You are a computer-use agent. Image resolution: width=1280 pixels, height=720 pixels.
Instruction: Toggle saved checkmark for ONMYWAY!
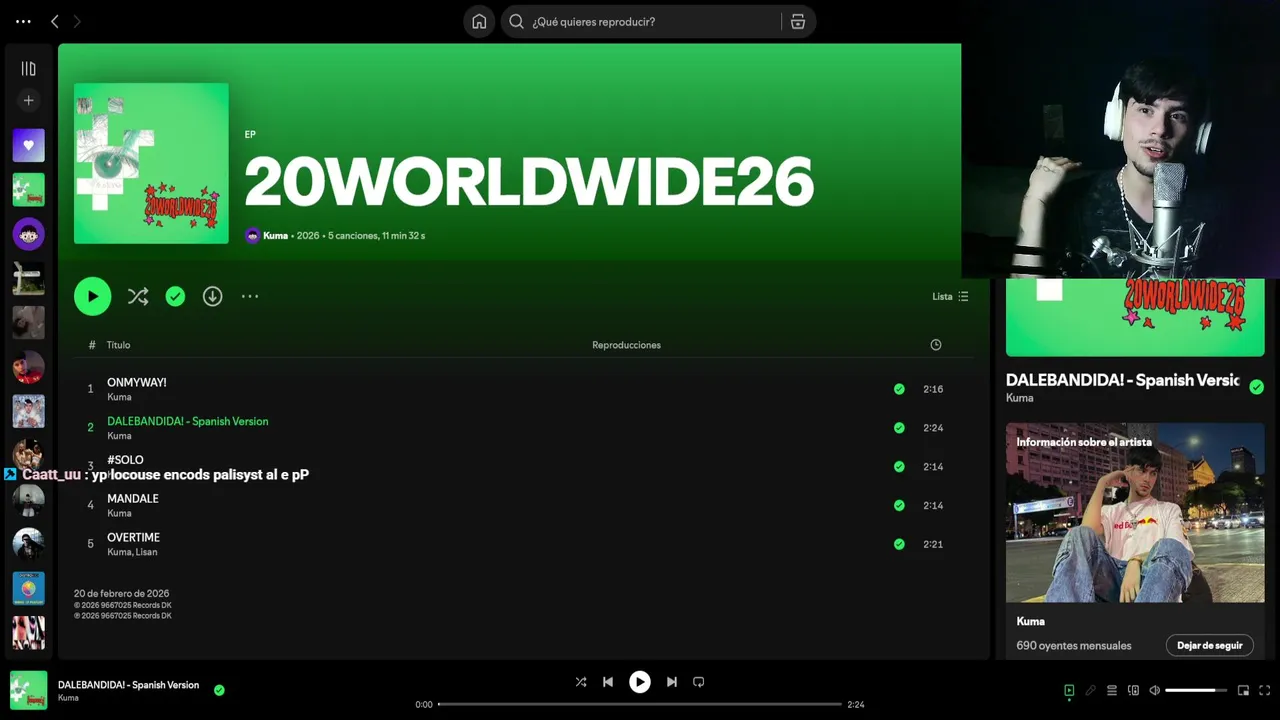[899, 389]
